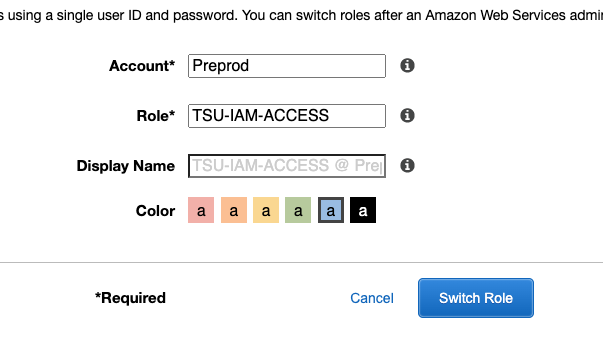The image size is (603, 364).
Task: Click into the Display Name input field
Action: pyautogui.click(x=287, y=166)
